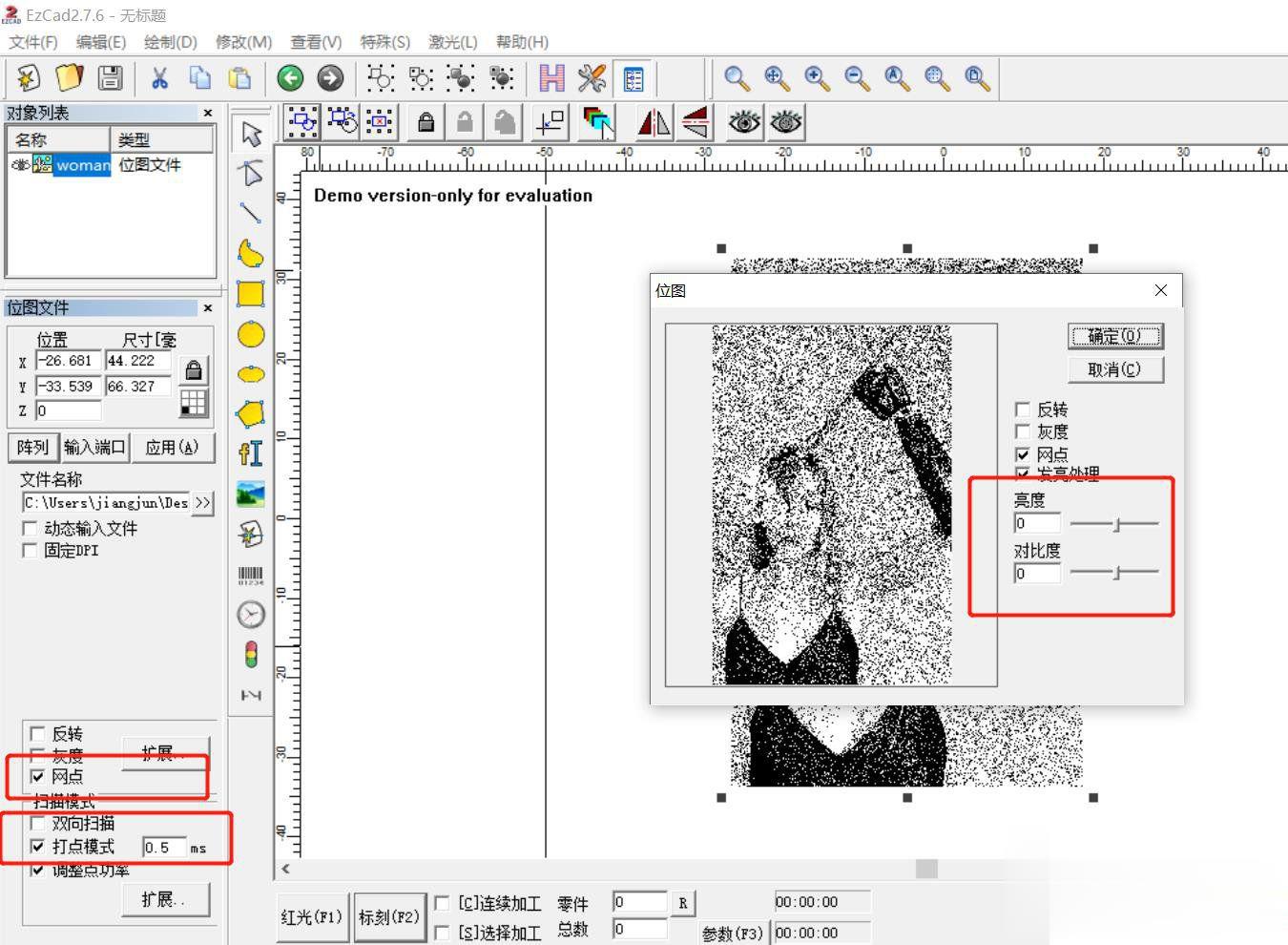1288x945 pixels.
Task: Click the X position input field
Action: (68, 361)
